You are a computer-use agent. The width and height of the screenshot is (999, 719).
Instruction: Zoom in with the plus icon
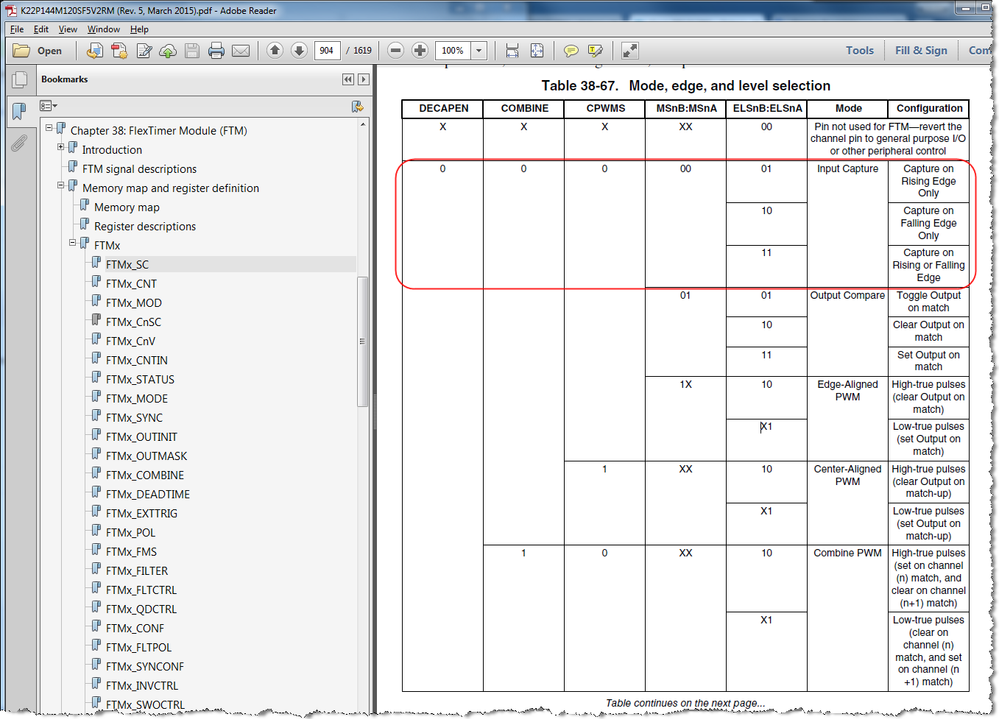[420, 50]
